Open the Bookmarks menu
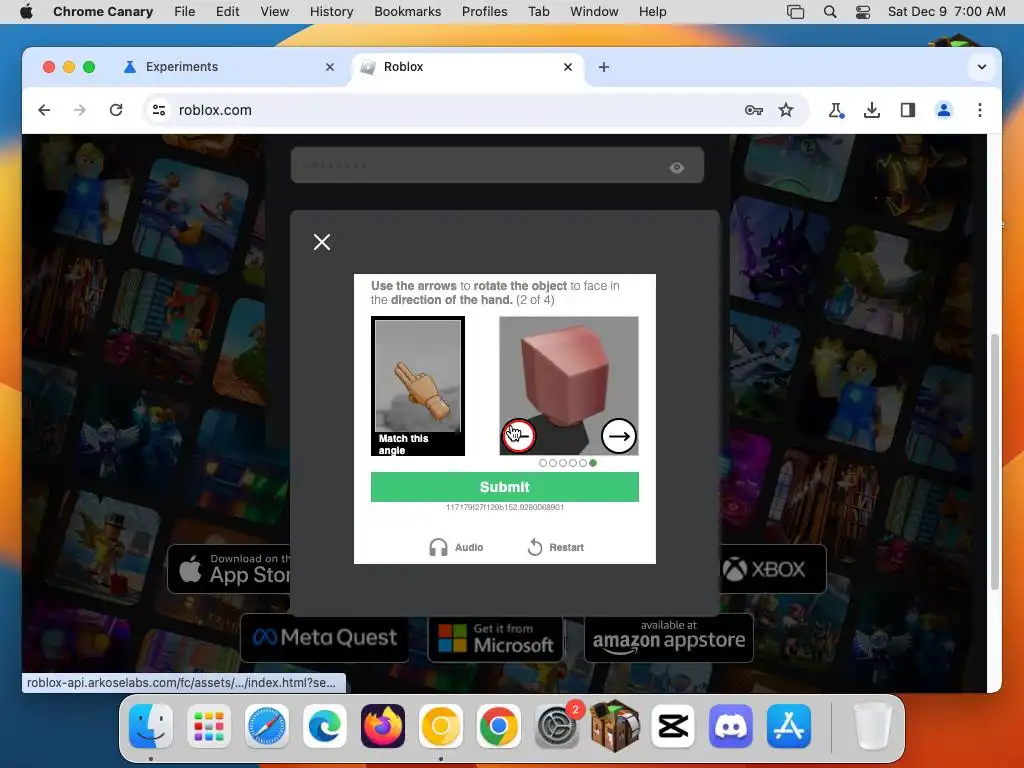 (408, 11)
